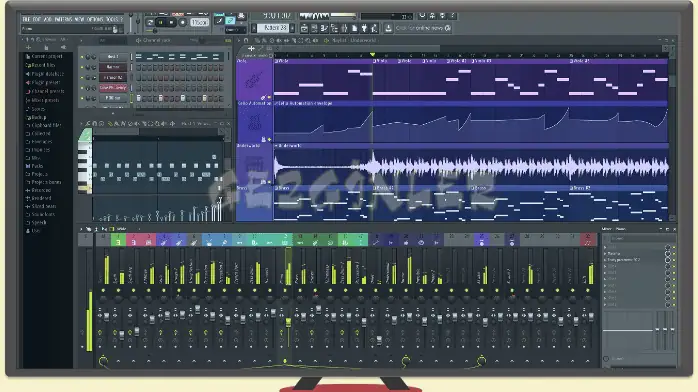Adjust the master fader in the mixer
This screenshot has height=392, width=698.
point(107,316)
